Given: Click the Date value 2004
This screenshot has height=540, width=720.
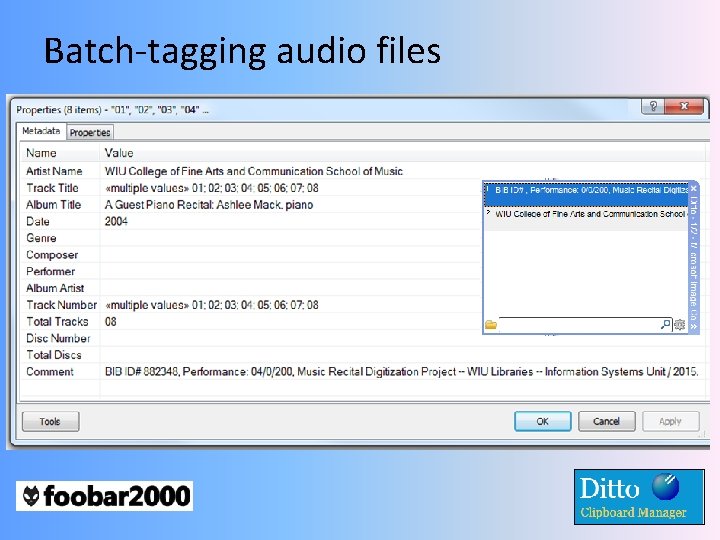Looking at the screenshot, I should (116, 221).
